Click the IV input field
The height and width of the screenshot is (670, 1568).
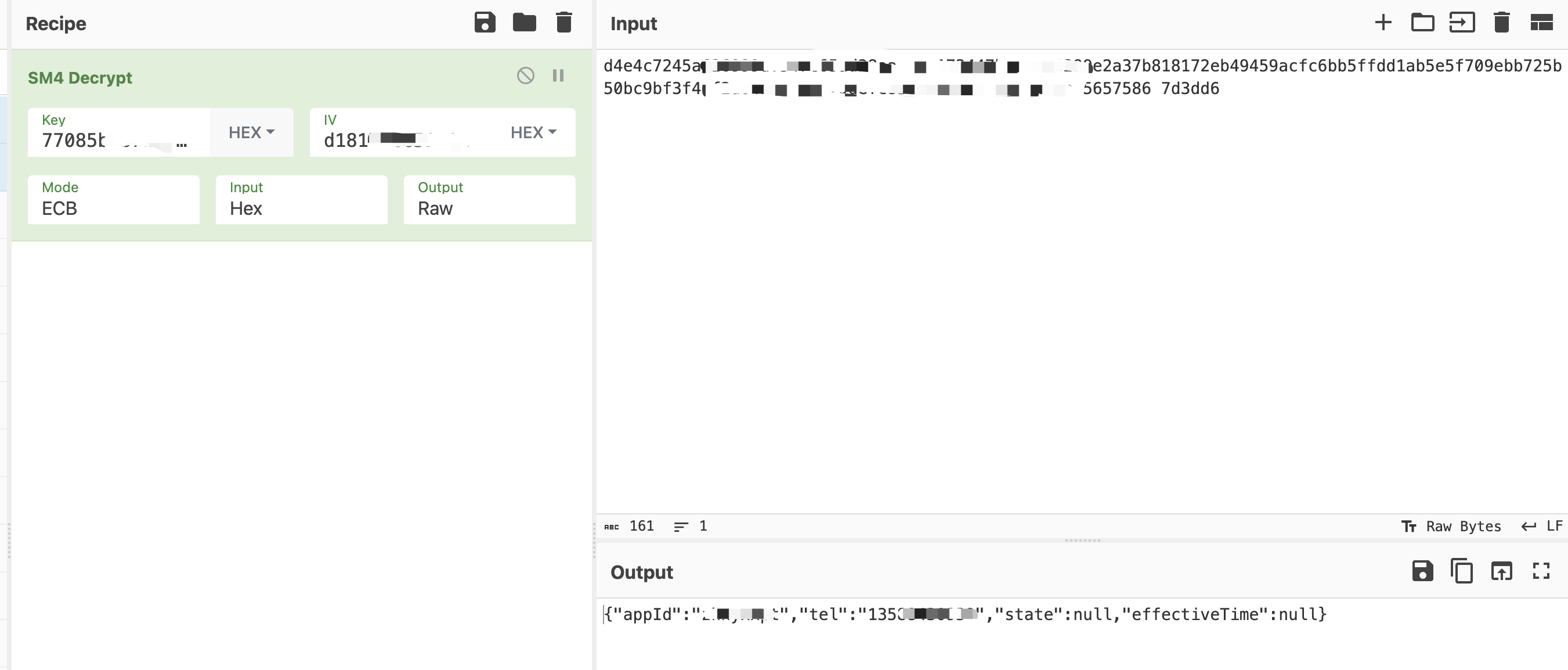402,132
